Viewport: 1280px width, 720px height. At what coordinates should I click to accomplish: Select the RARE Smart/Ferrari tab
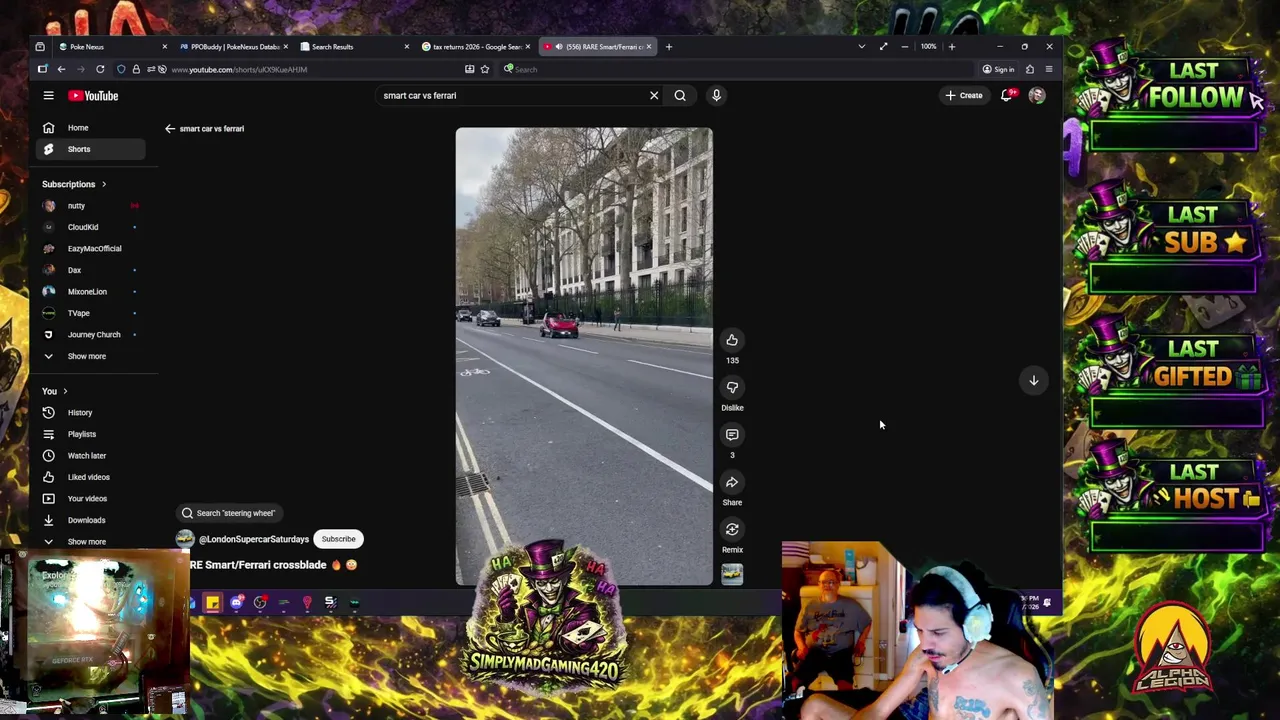596,46
